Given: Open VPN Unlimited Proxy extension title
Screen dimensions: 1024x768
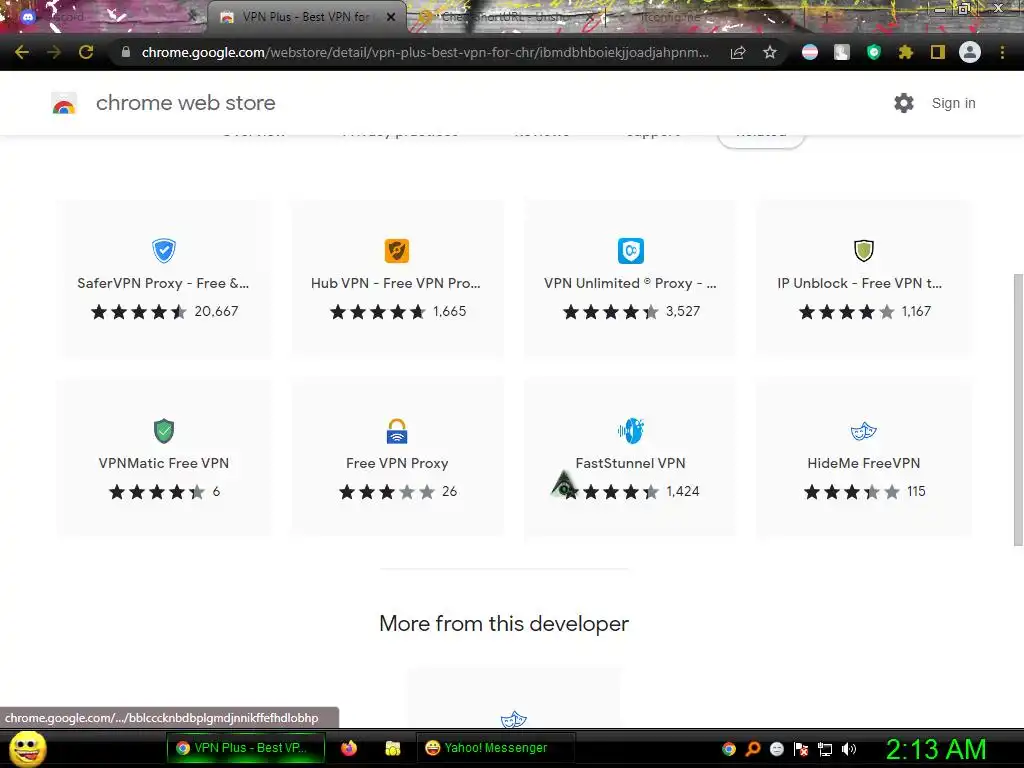Looking at the screenshot, I should pyautogui.click(x=630, y=283).
